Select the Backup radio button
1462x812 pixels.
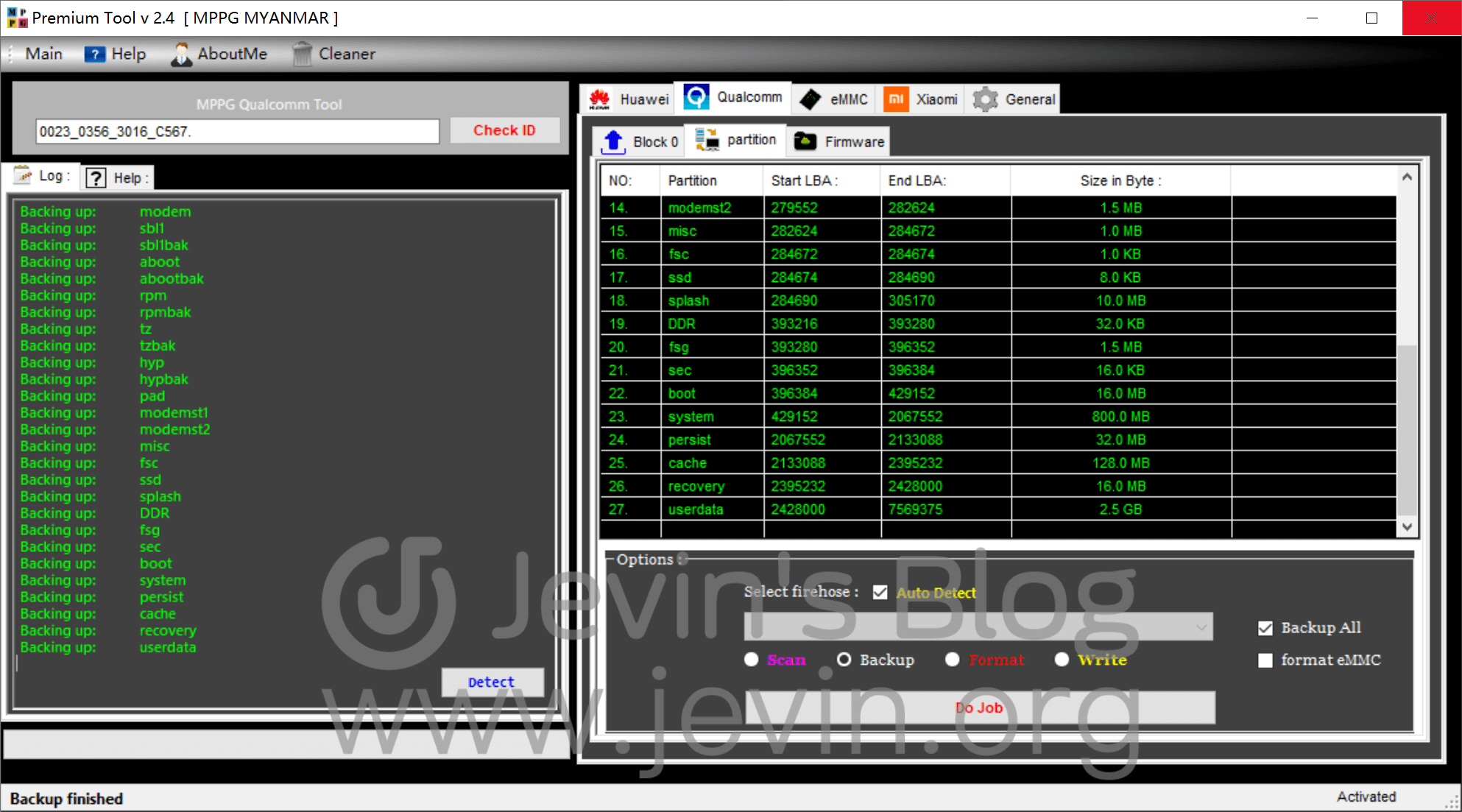click(x=844, y=660)
